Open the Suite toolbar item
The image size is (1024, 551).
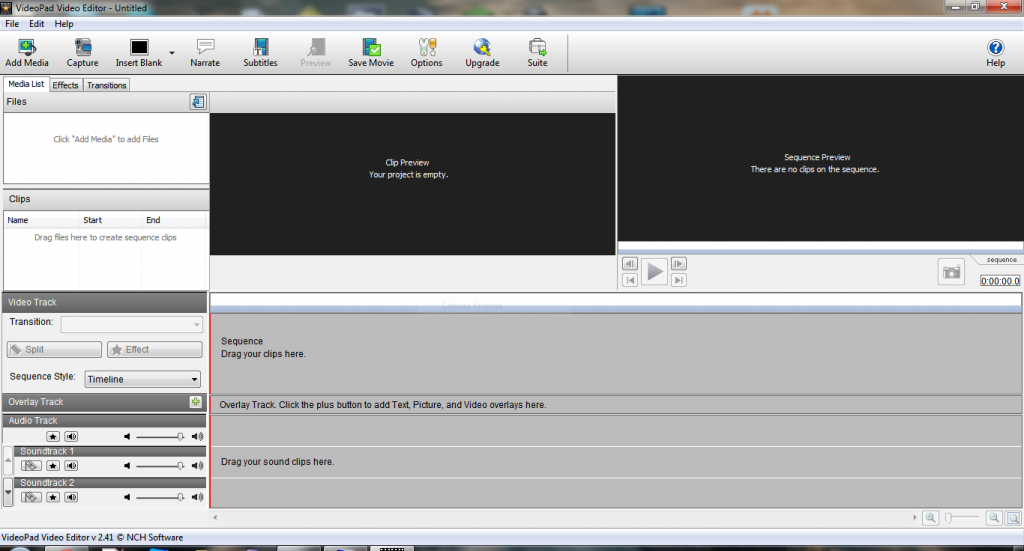pyautogui.click(x=537, y=52)
